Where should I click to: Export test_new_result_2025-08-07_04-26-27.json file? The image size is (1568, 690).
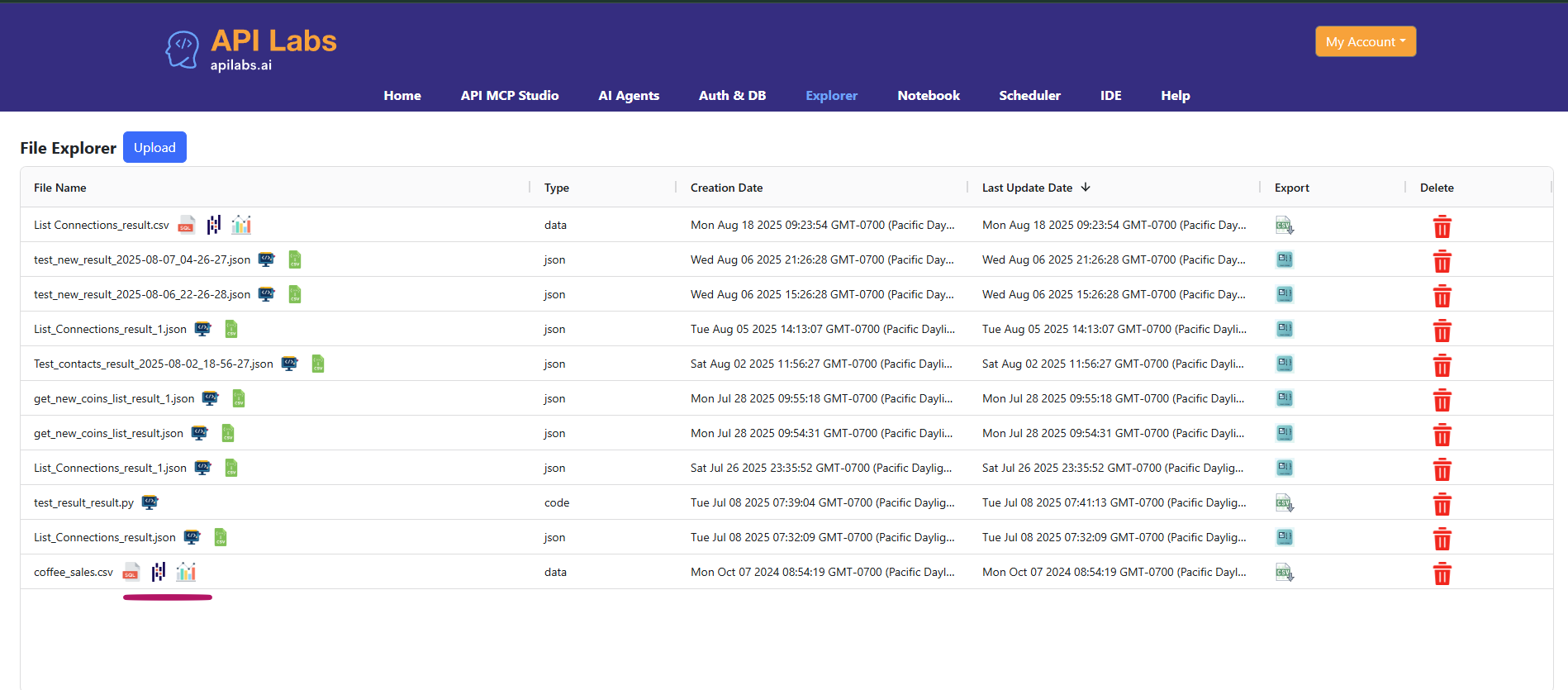click(1285, 259)
